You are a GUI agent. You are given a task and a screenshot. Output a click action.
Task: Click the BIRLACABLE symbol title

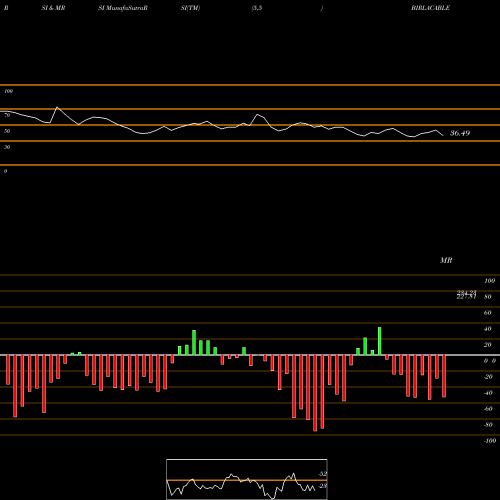coord(430,8)
